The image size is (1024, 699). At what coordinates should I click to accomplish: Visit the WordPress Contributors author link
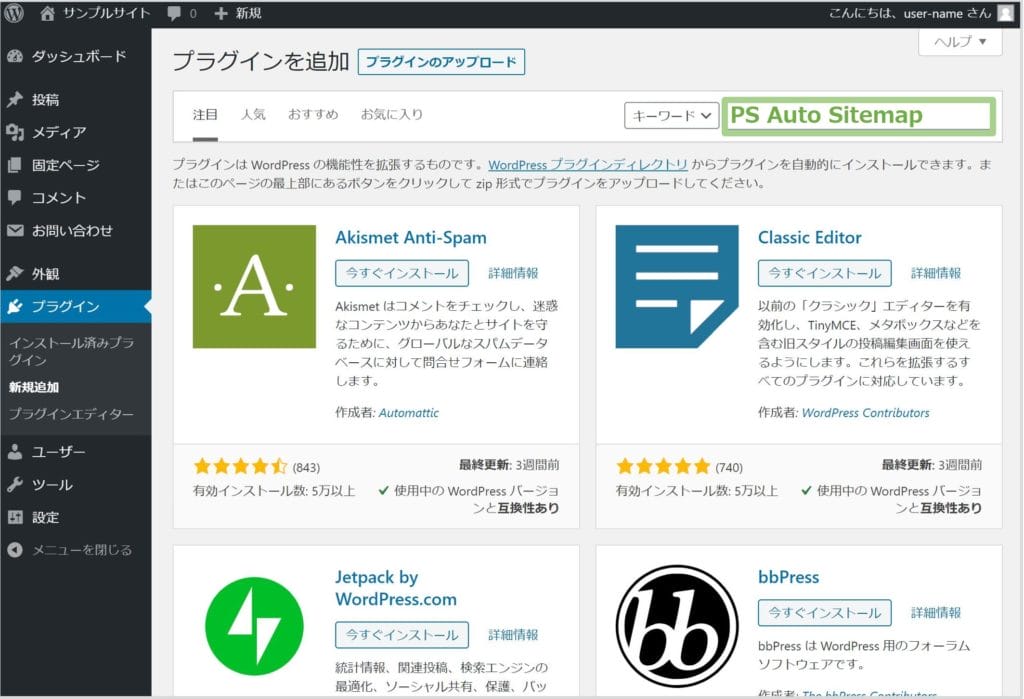tap(865, 413)
